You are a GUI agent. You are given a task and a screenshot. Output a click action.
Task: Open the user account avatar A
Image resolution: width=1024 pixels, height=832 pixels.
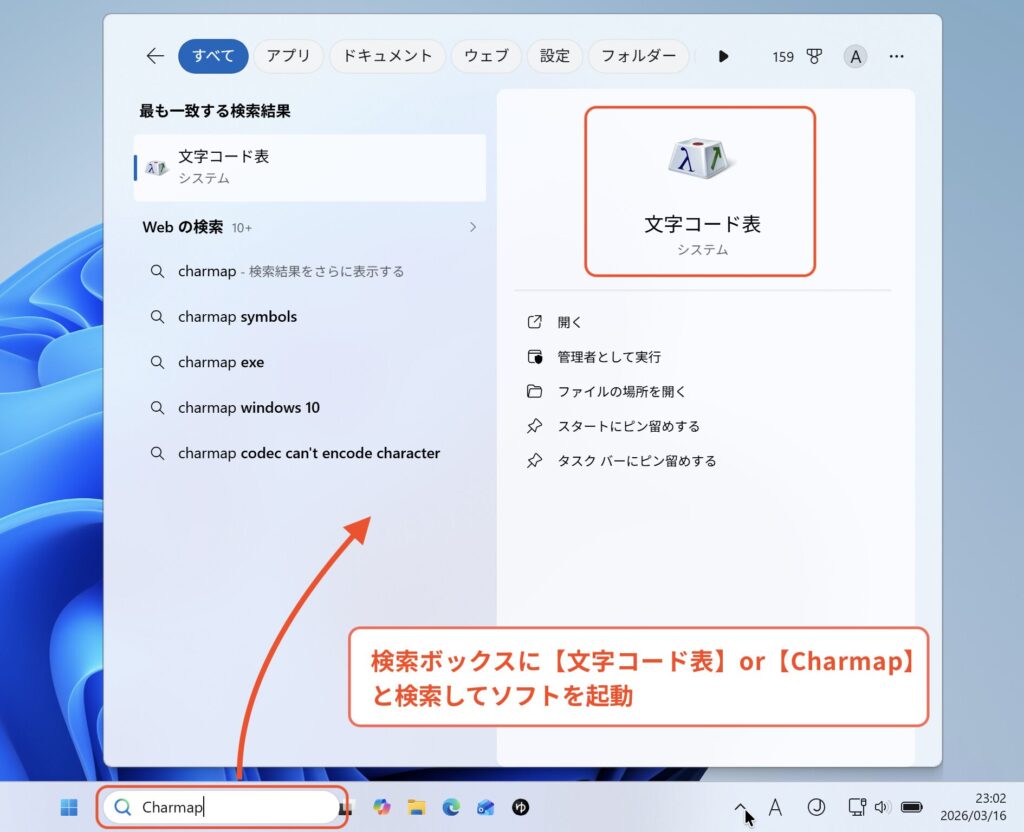pos(854,57)
